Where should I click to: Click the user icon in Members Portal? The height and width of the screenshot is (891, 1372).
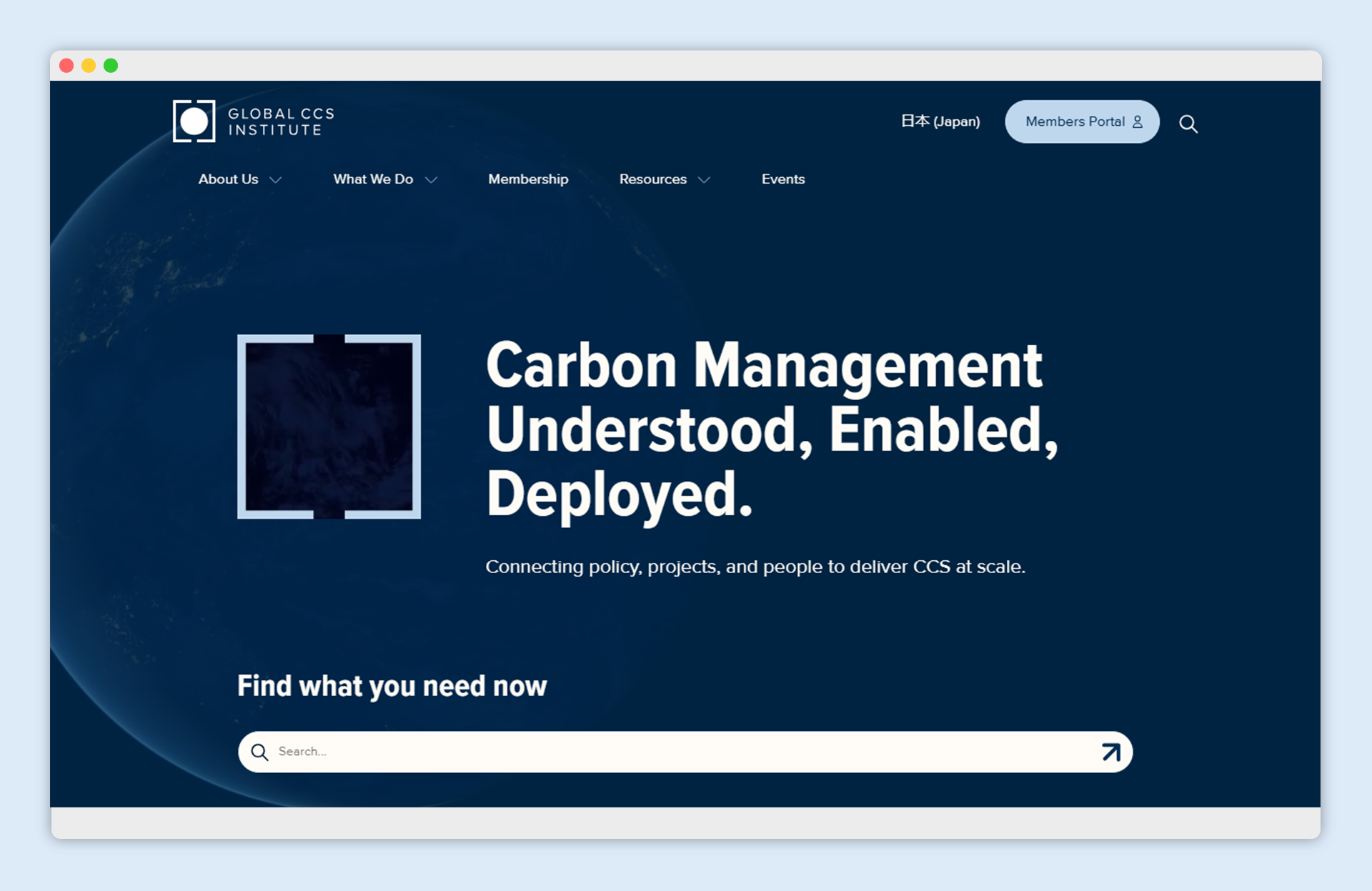click(1138, 122)
